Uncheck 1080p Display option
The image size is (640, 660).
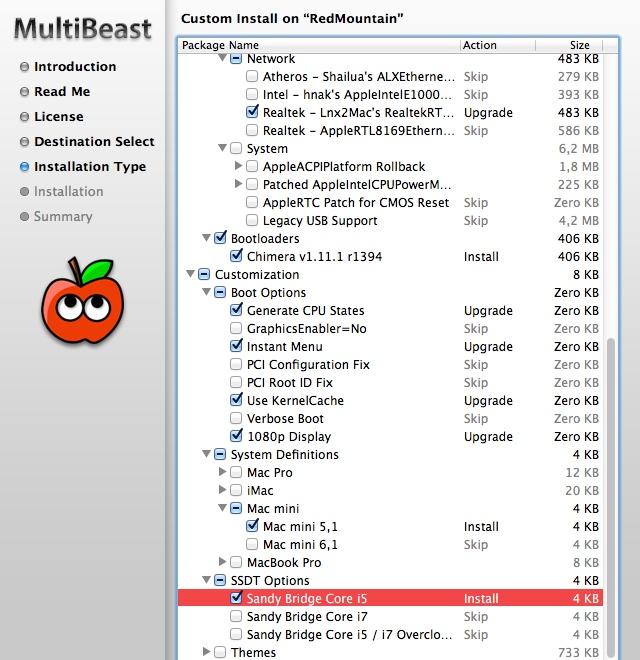236,436
